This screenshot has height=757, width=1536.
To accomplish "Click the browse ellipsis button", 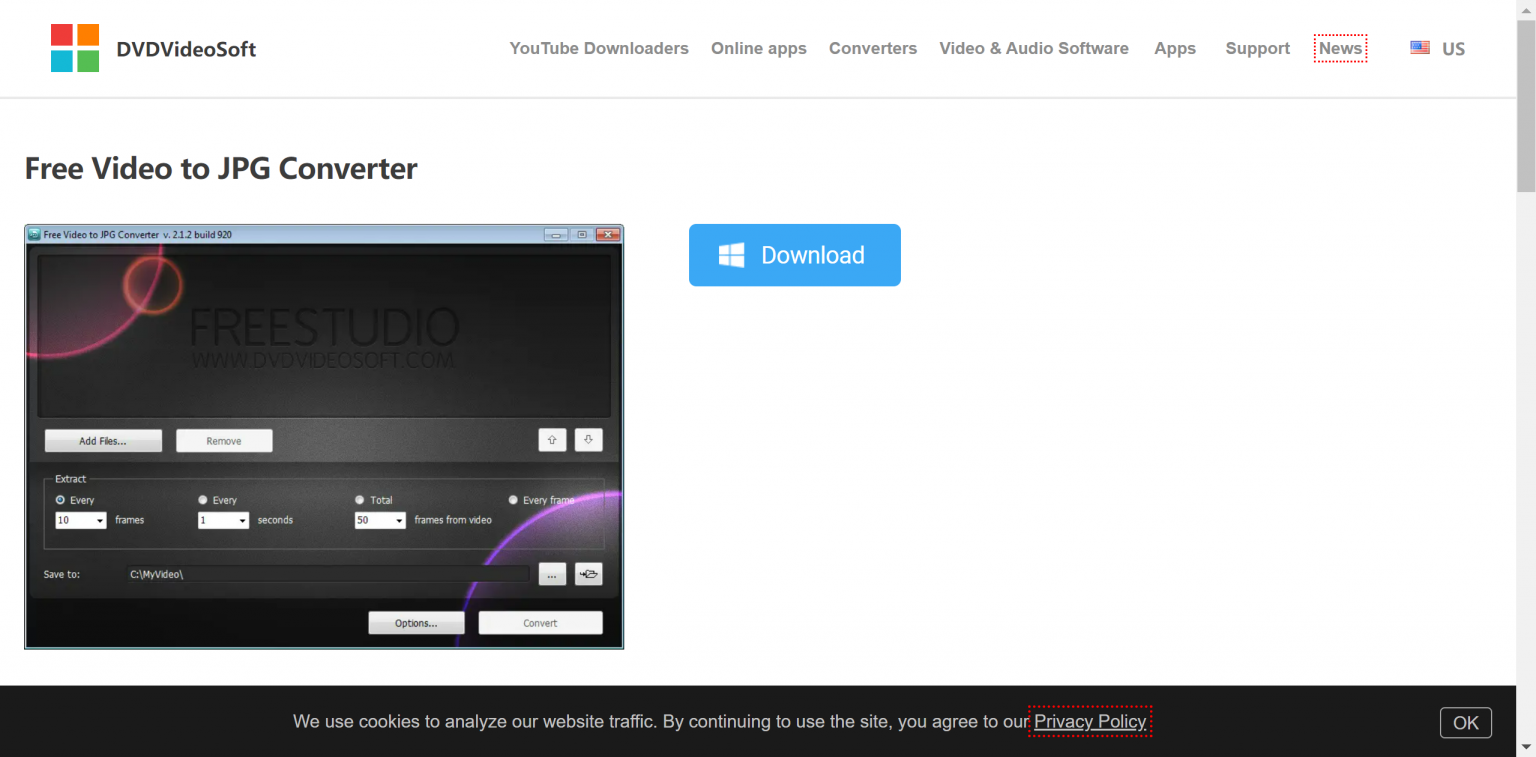I will click(x=552, y=574).
